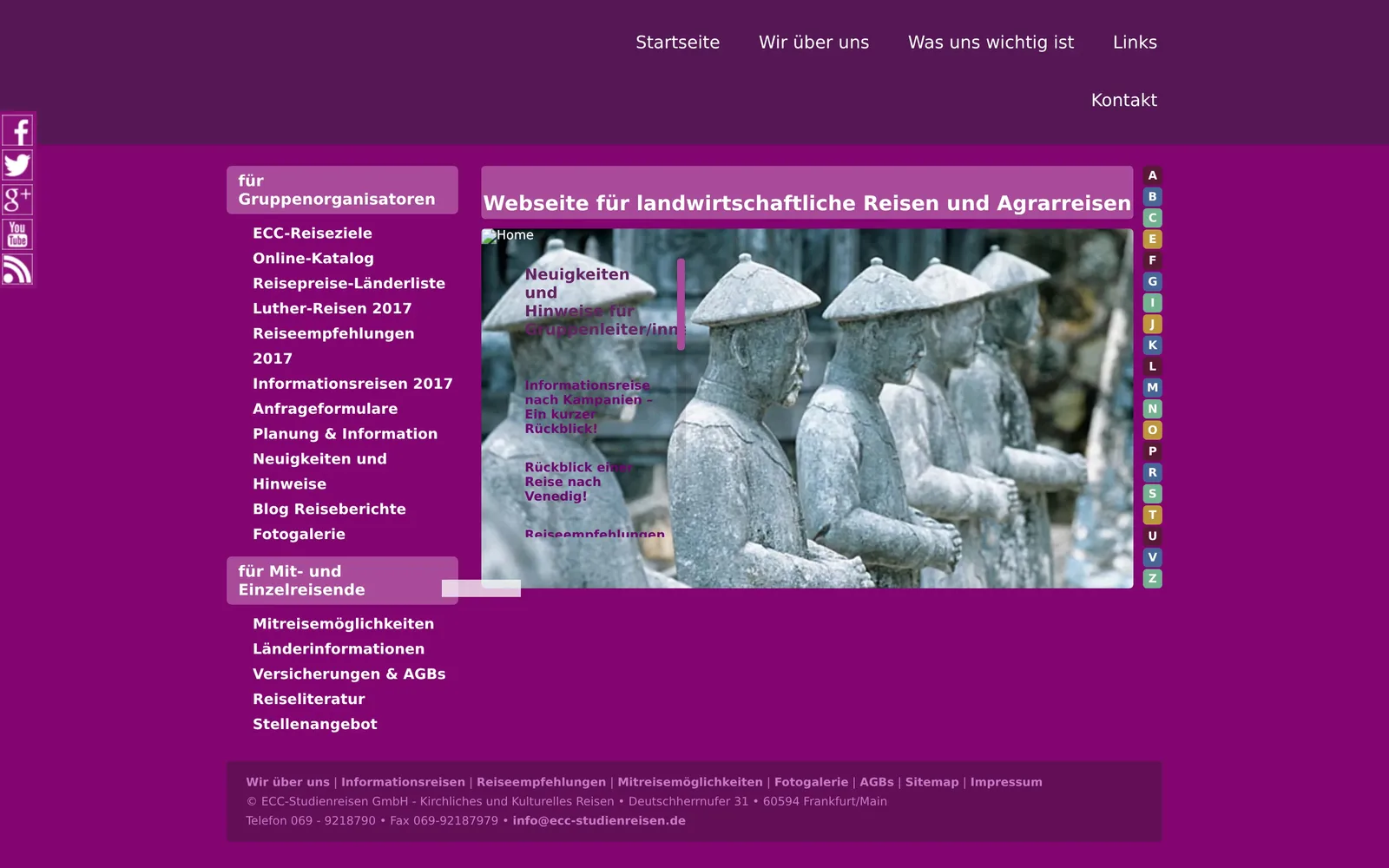Image resolution: width=1389 pixels, height=868 pixels.
Task: Select letter T in alphabet index
Action: tap(1153, 515)
